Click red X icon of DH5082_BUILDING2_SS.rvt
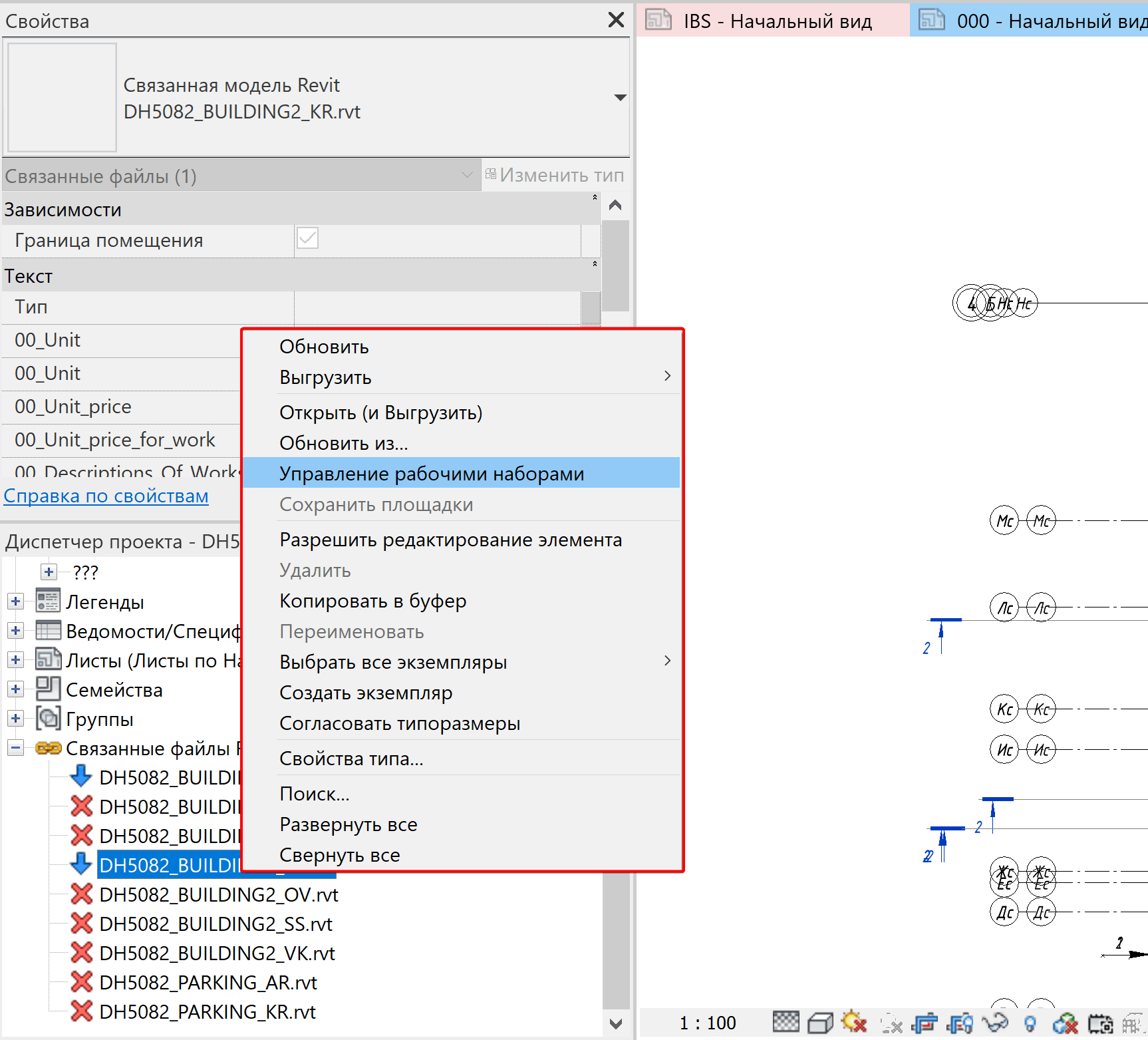The image size is (1148, 1040). click(x=81, y=923)
